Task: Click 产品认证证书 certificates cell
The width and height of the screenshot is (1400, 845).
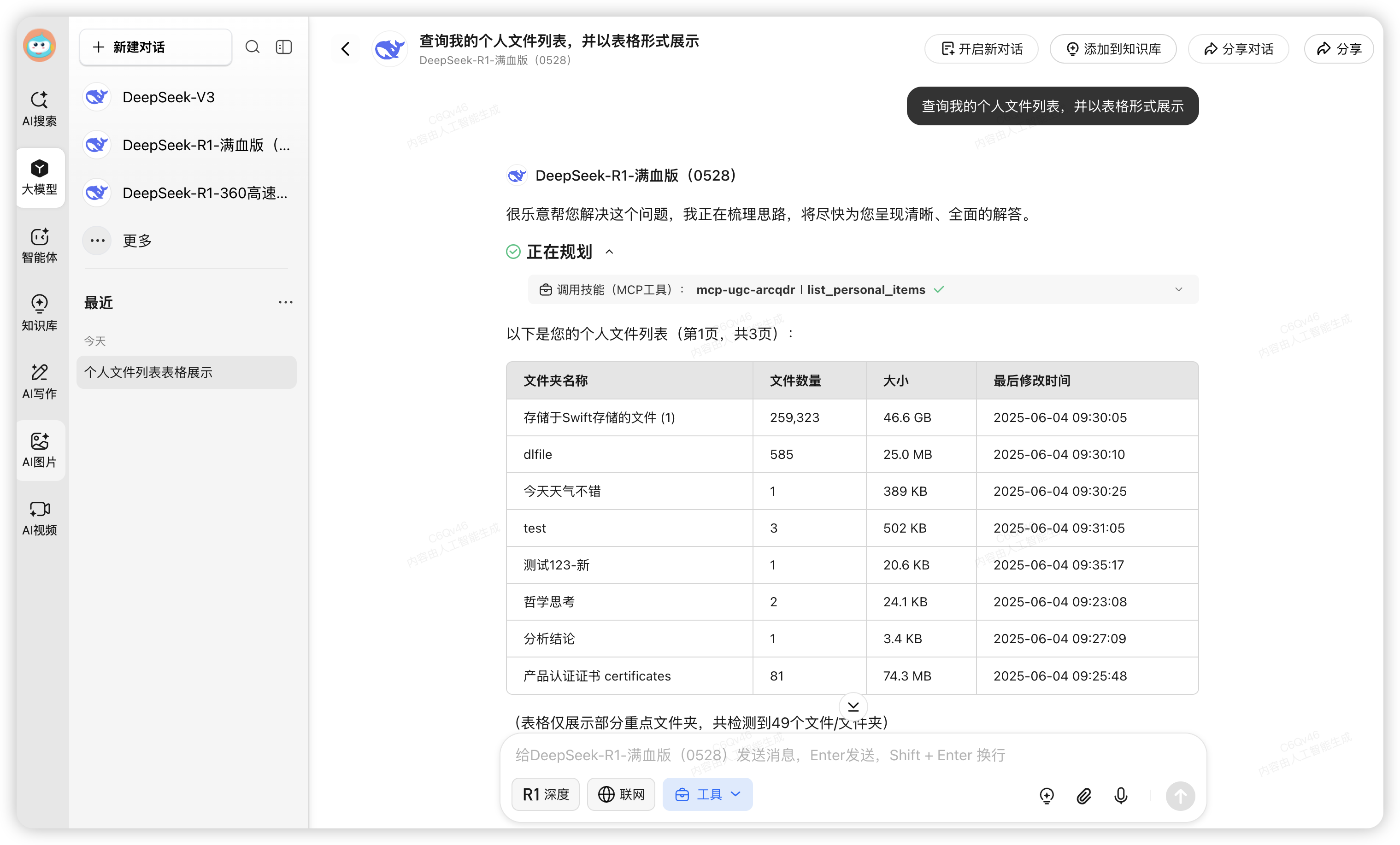Action: pyautogui.click(x=629, y=675)
